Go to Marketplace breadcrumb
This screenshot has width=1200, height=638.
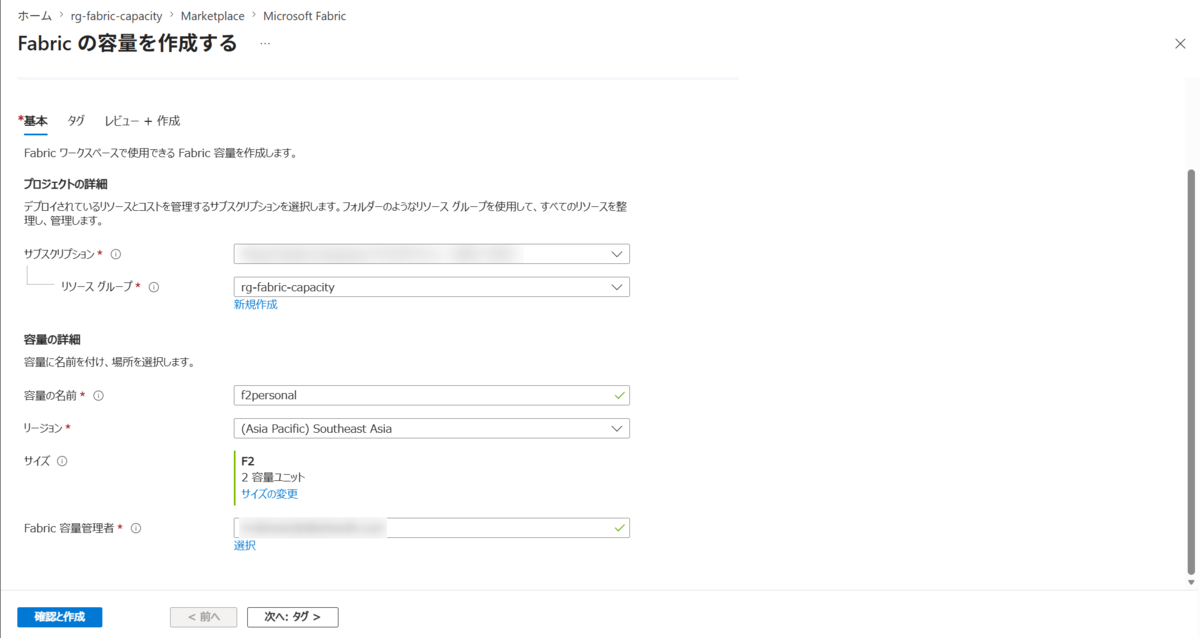212,17
